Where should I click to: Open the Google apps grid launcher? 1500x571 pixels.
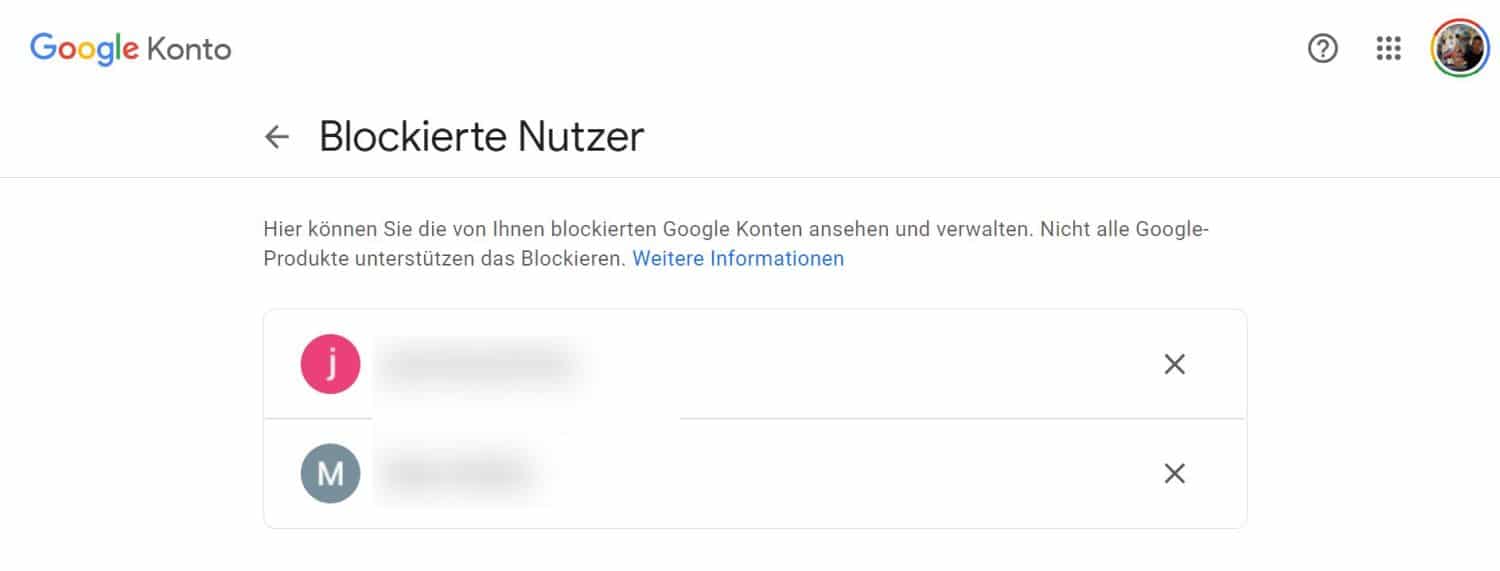(1389, 48)
